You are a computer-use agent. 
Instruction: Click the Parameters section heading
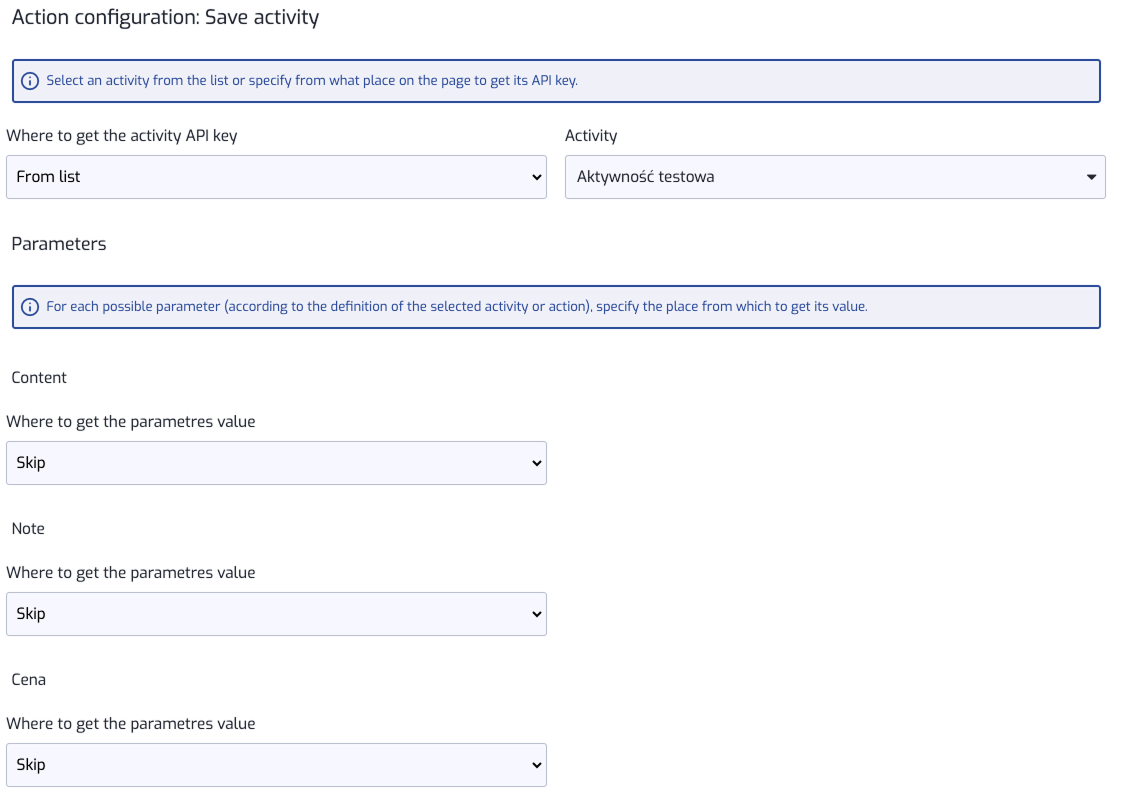click(59, 244)
